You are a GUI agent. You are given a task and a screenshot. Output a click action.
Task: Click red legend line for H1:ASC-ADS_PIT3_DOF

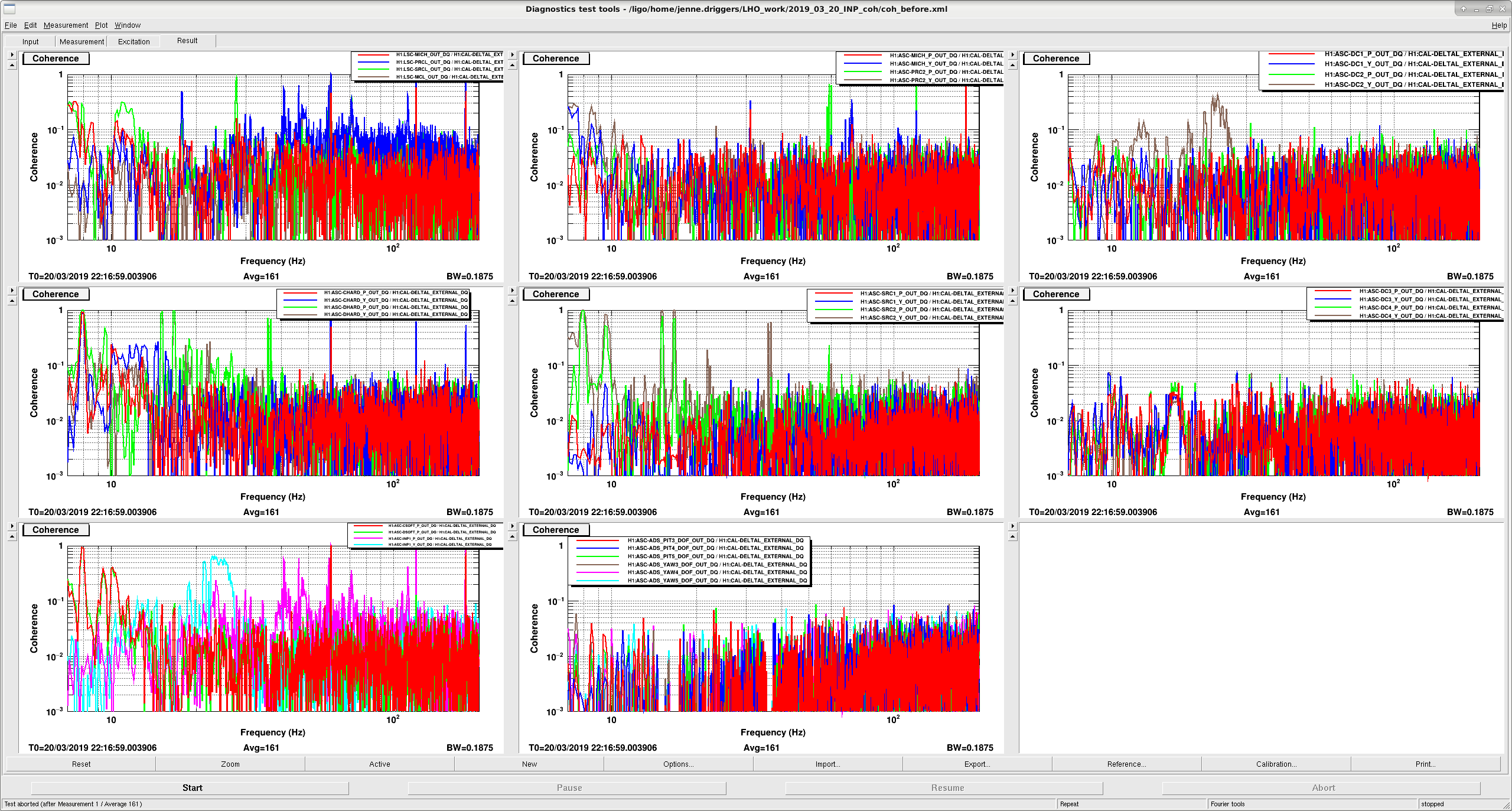pos(597,540)
